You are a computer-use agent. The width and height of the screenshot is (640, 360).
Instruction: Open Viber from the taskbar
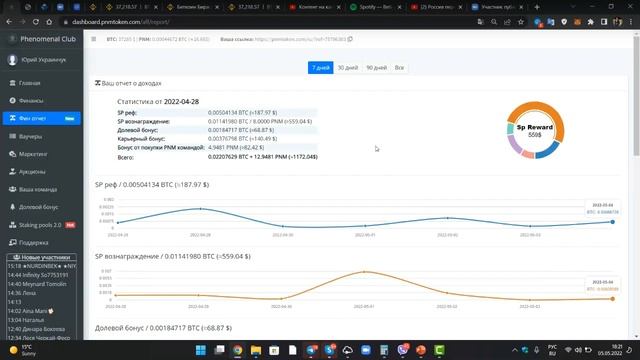point(402,350)
